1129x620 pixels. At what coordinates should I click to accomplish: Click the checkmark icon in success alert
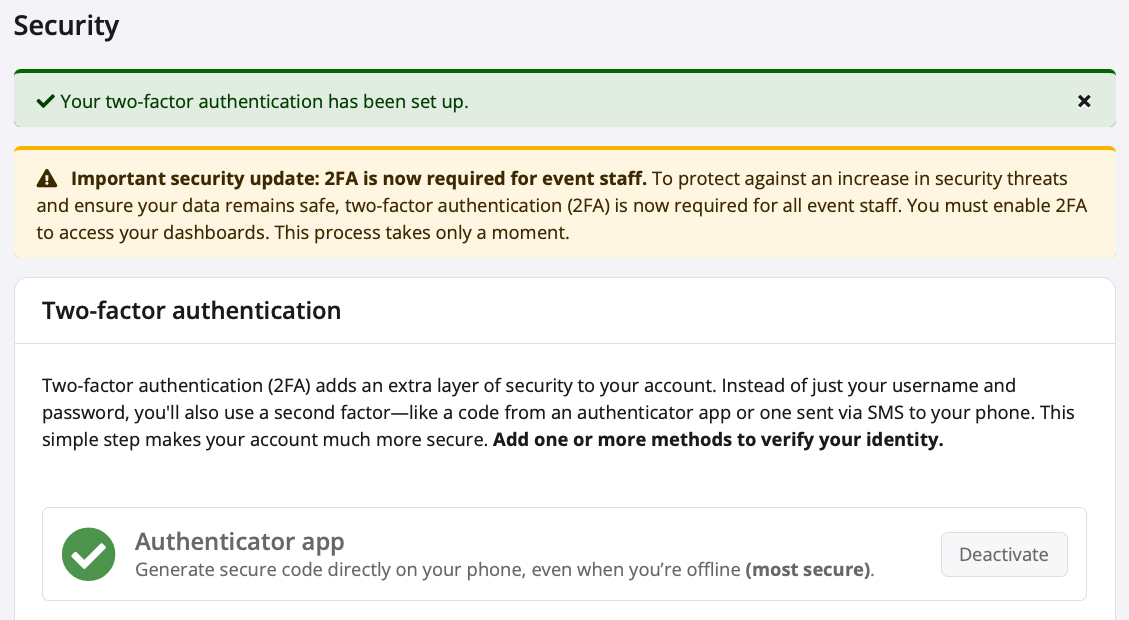coord(45,101)
